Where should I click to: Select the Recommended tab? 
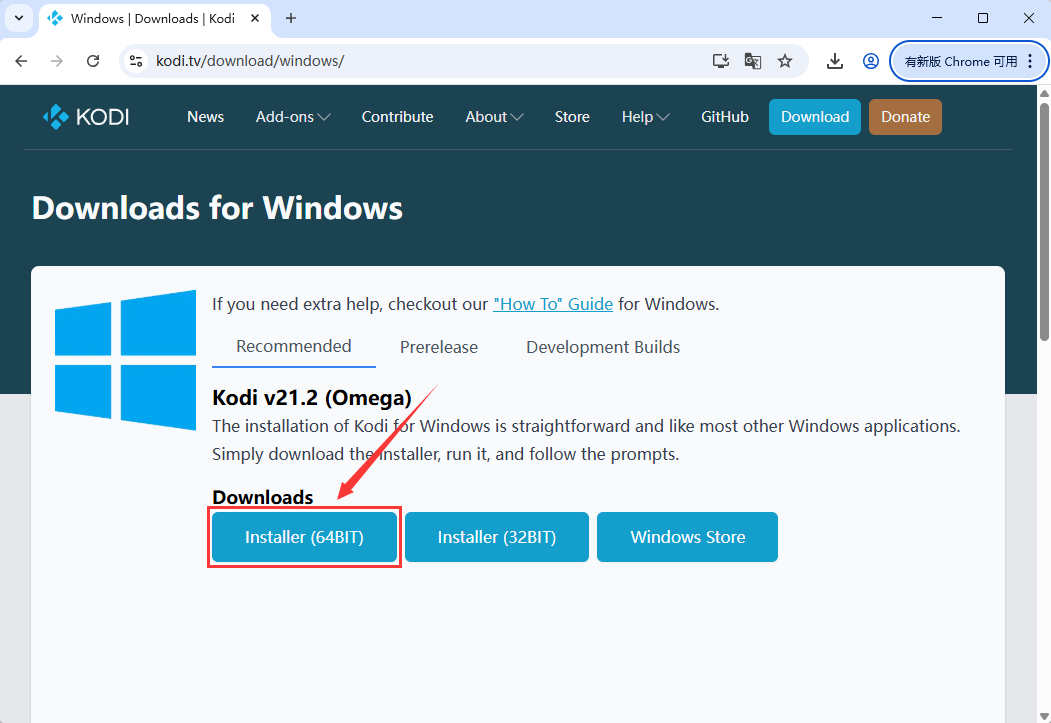point(294,346)
